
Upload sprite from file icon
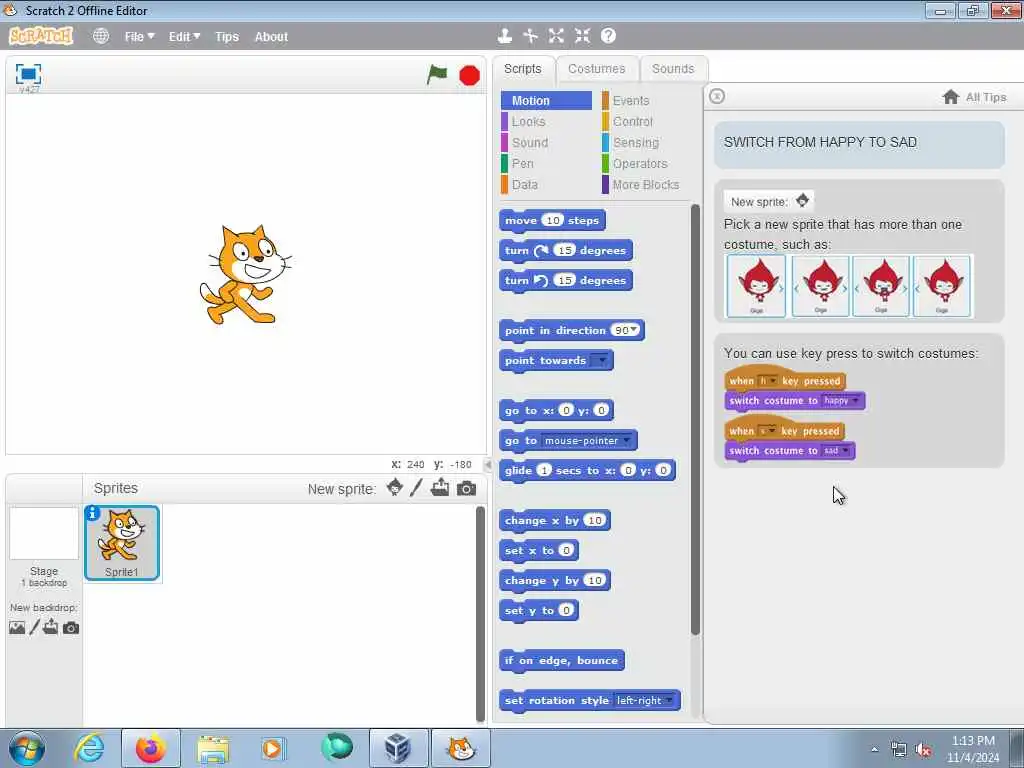pos(440,487)
